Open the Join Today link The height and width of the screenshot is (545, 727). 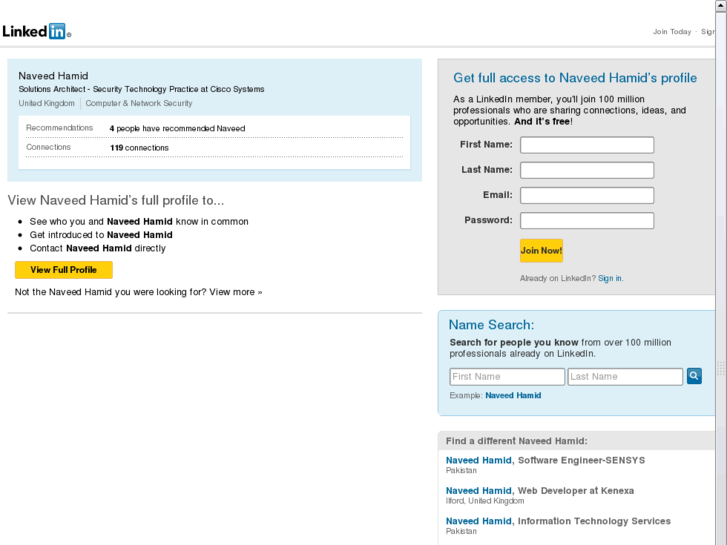click(672, 32)
